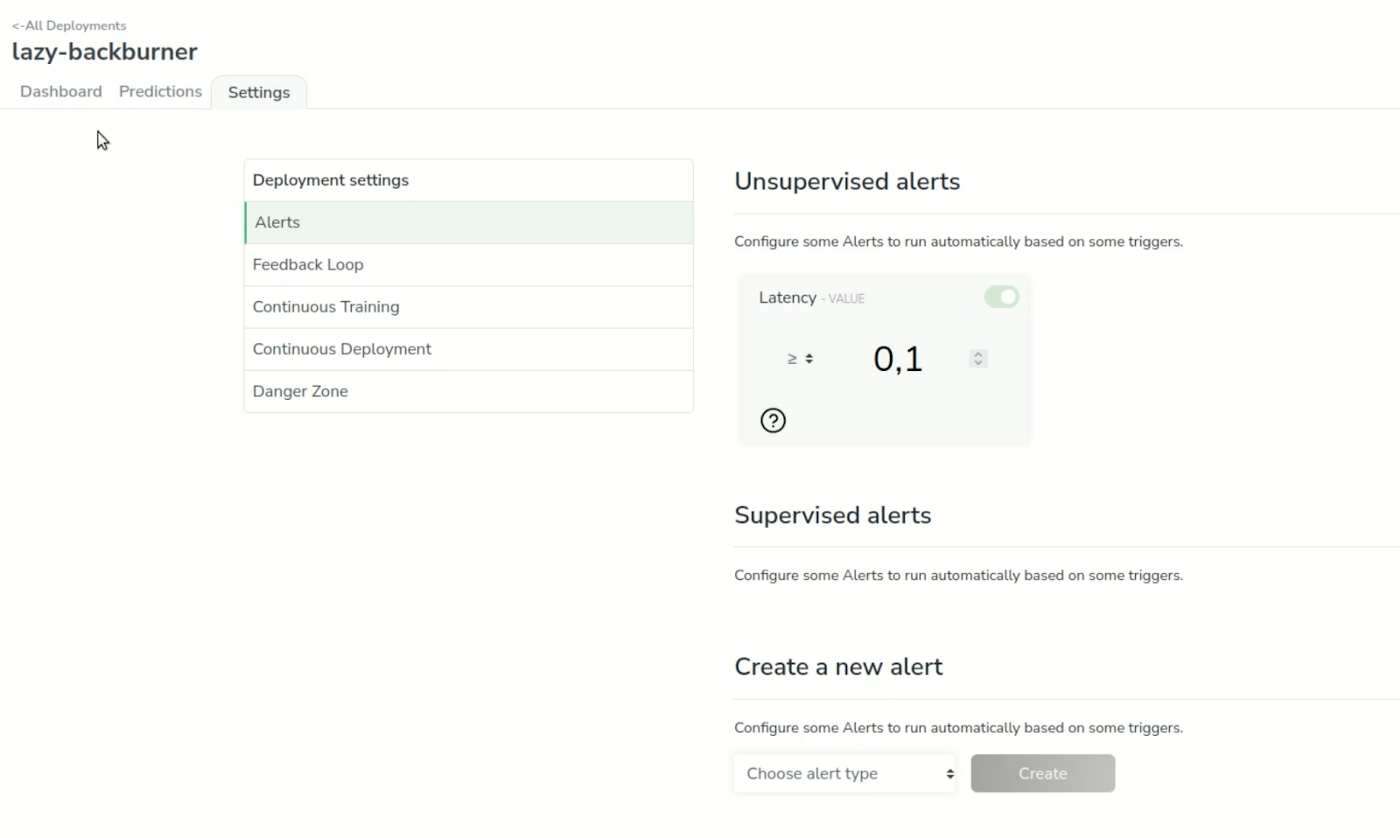Image resolution: width=1400 pixels, height=838 pixels.
Task: Click the help question mark icon
Action: click(x=773, y=420)
